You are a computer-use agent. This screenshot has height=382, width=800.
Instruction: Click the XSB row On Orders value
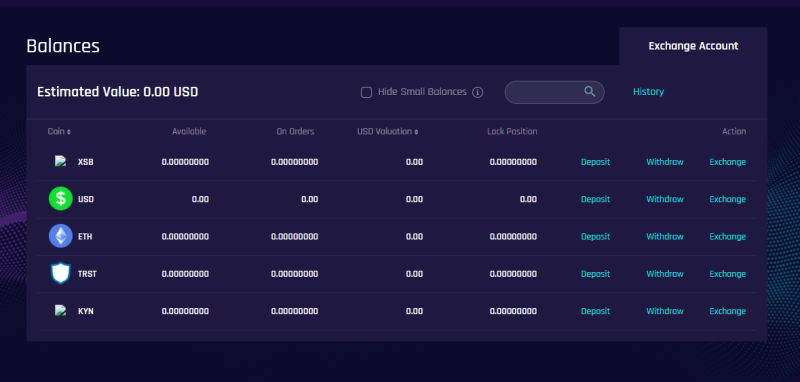[x=294, y=162]
